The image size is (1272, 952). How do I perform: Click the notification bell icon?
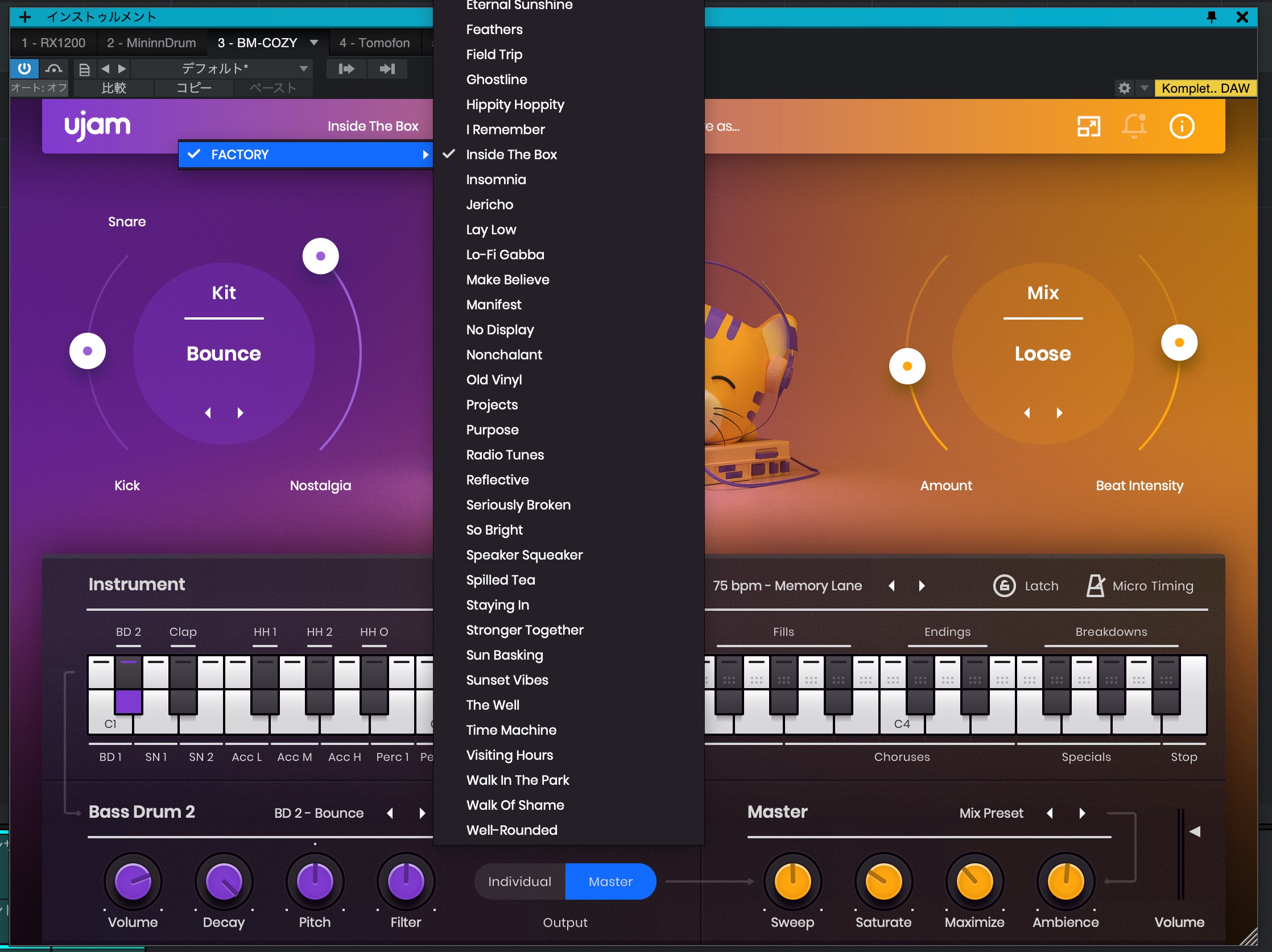(x=1134, y=126)
